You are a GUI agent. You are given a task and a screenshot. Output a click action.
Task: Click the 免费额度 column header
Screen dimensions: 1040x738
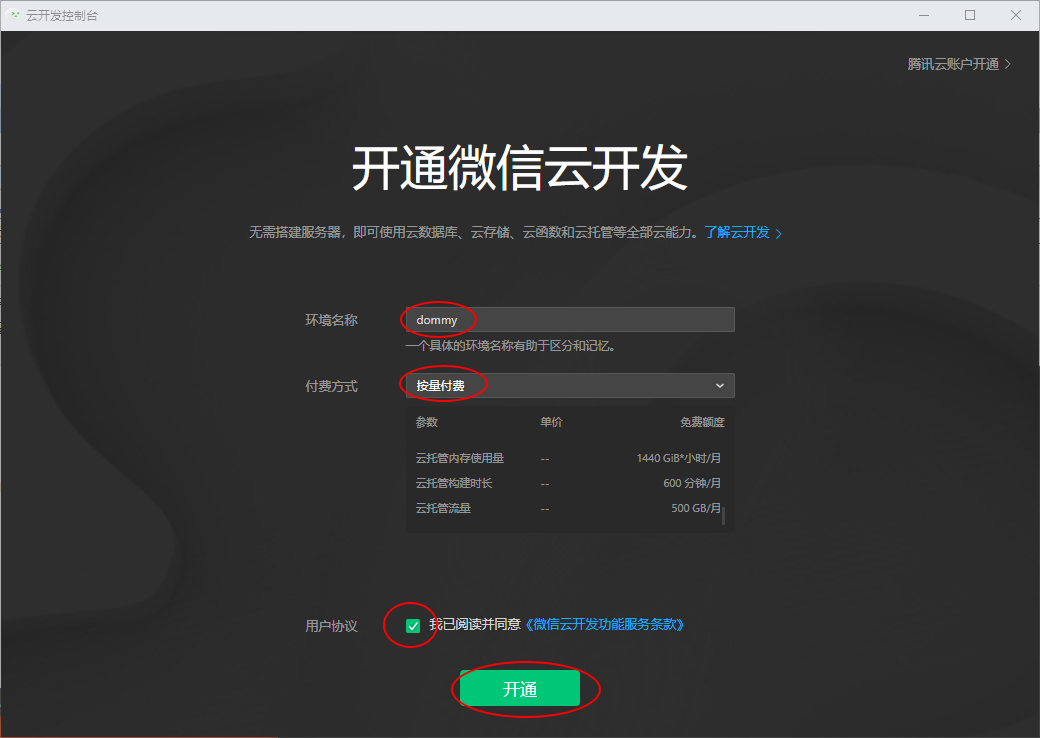702,422
